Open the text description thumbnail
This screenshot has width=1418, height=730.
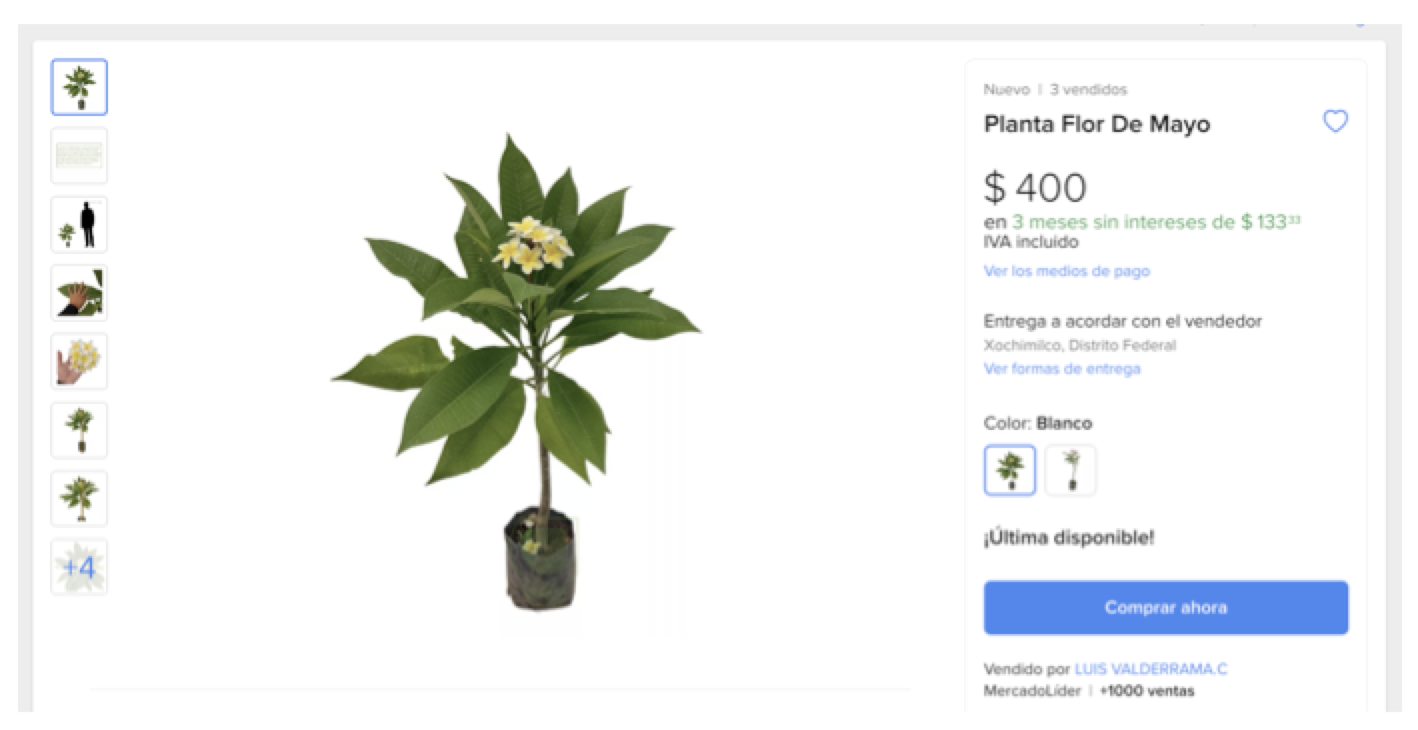[79, 156]
